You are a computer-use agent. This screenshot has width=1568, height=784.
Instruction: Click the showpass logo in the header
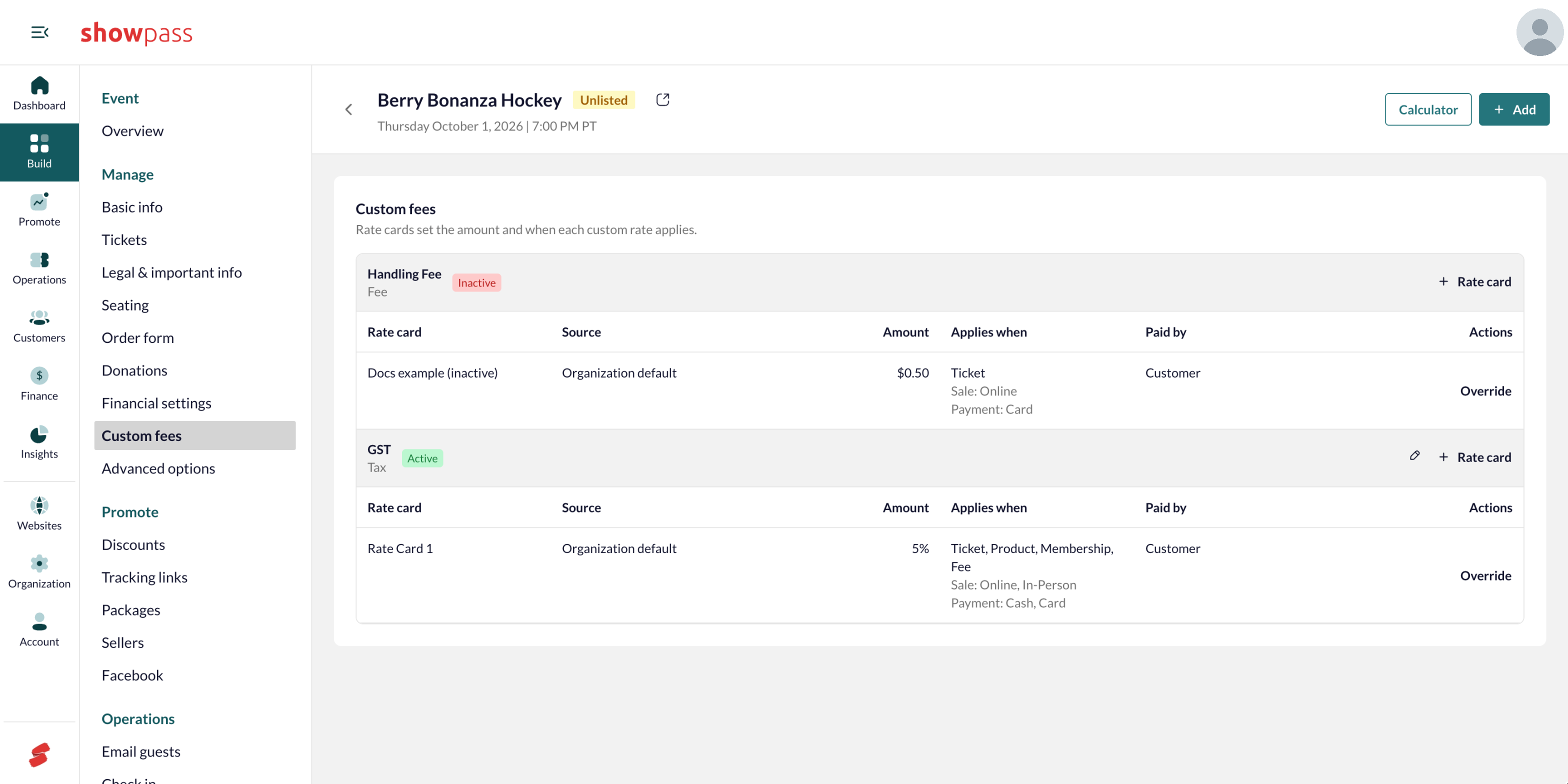(x=136, y=33)
